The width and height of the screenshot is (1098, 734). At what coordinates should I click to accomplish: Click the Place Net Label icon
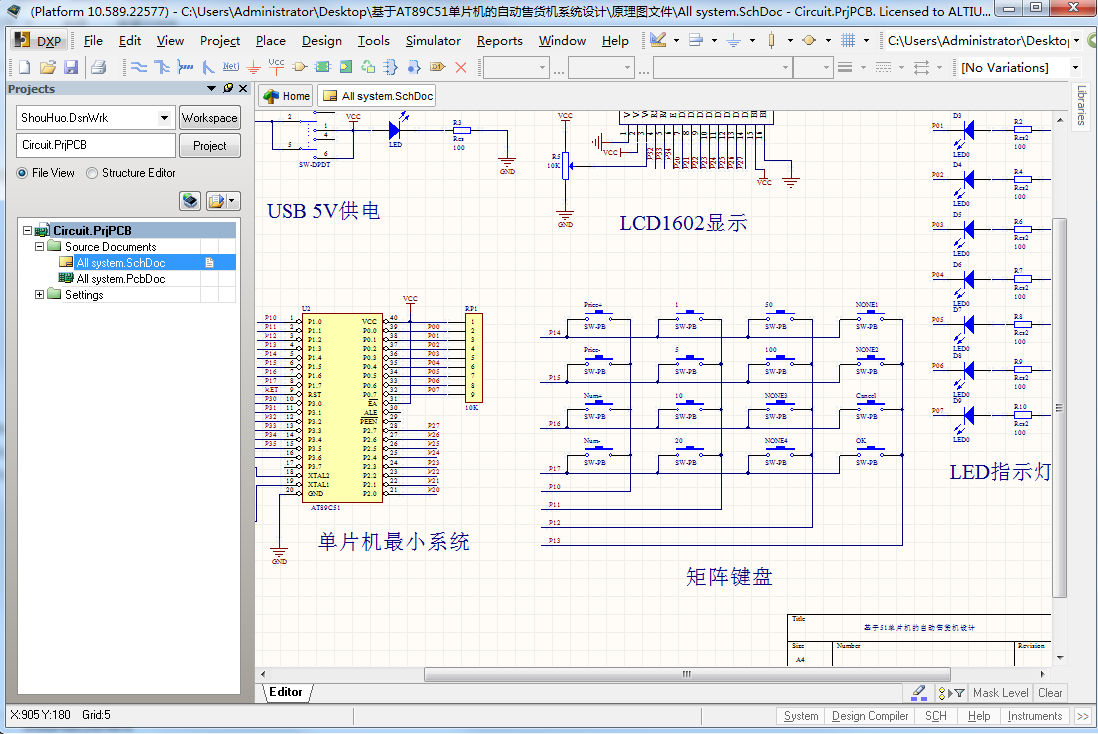(x=231, y=67)
